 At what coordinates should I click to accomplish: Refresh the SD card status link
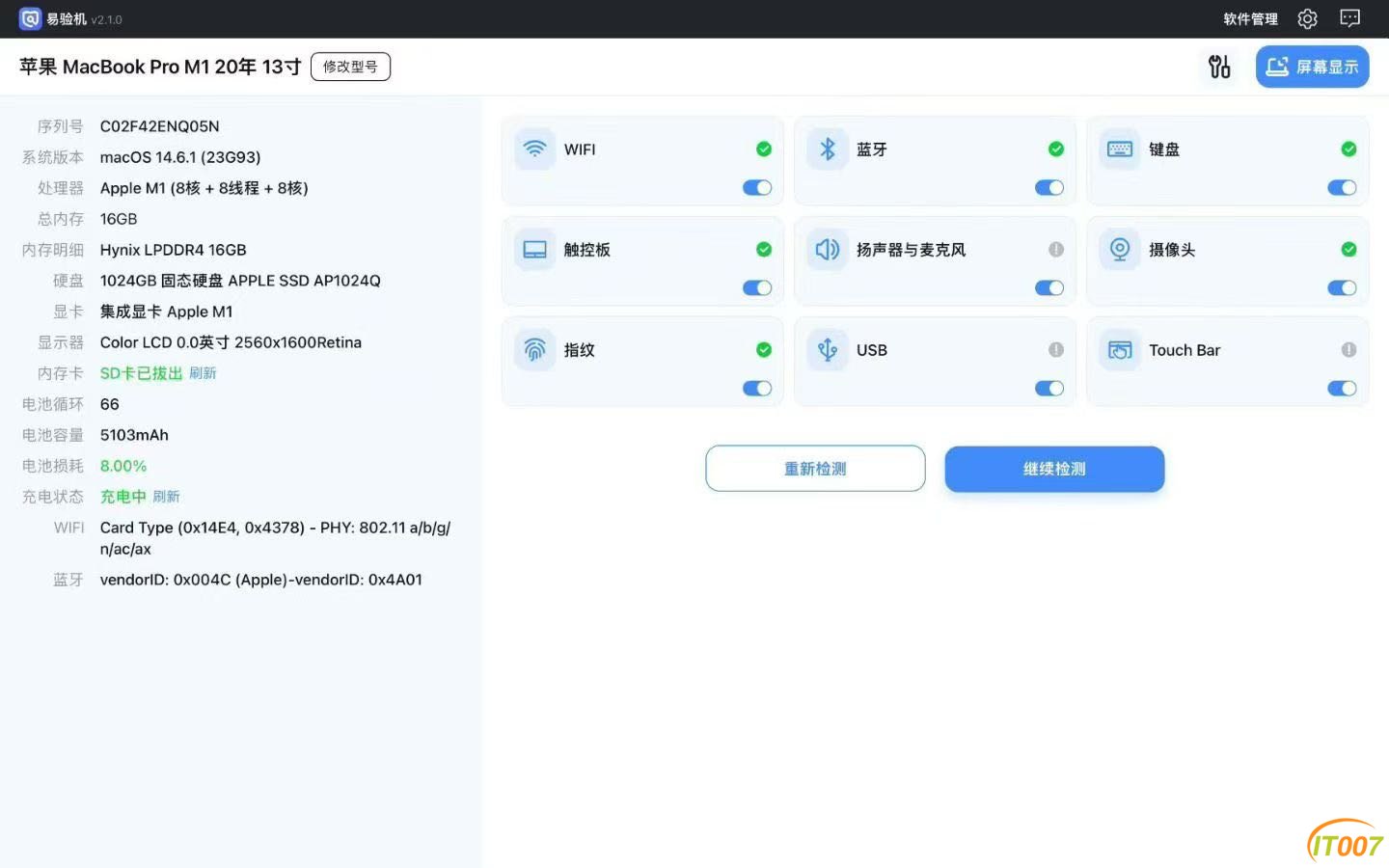[x=203, y=373]
